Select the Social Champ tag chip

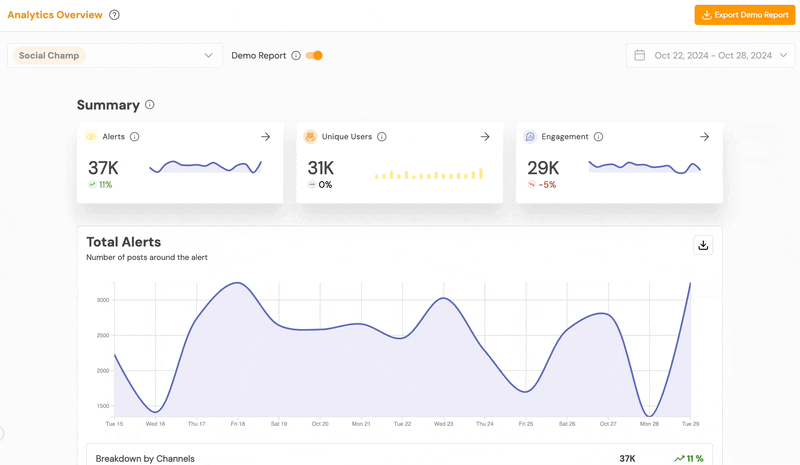coord(49,56)
